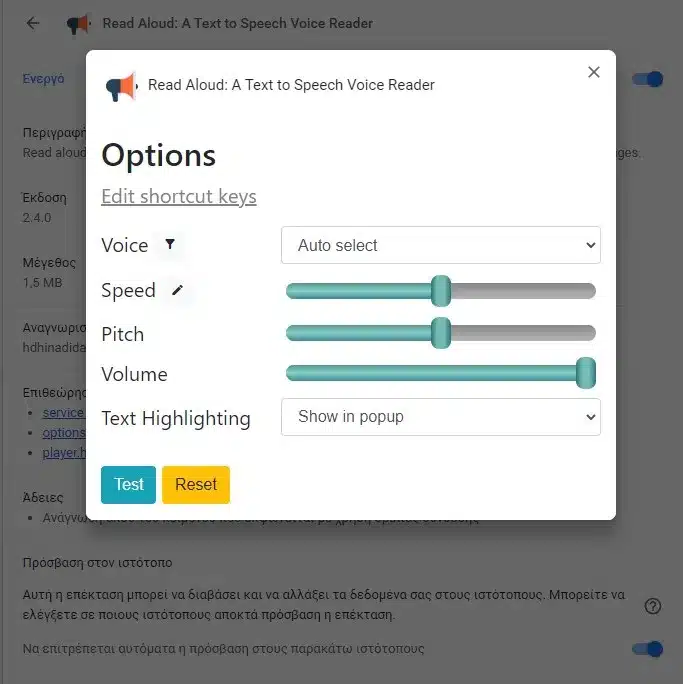The height and width of the screenshot is (684, 683).
Task: Open the service worker inspect link
Action: tap(64, 412)
